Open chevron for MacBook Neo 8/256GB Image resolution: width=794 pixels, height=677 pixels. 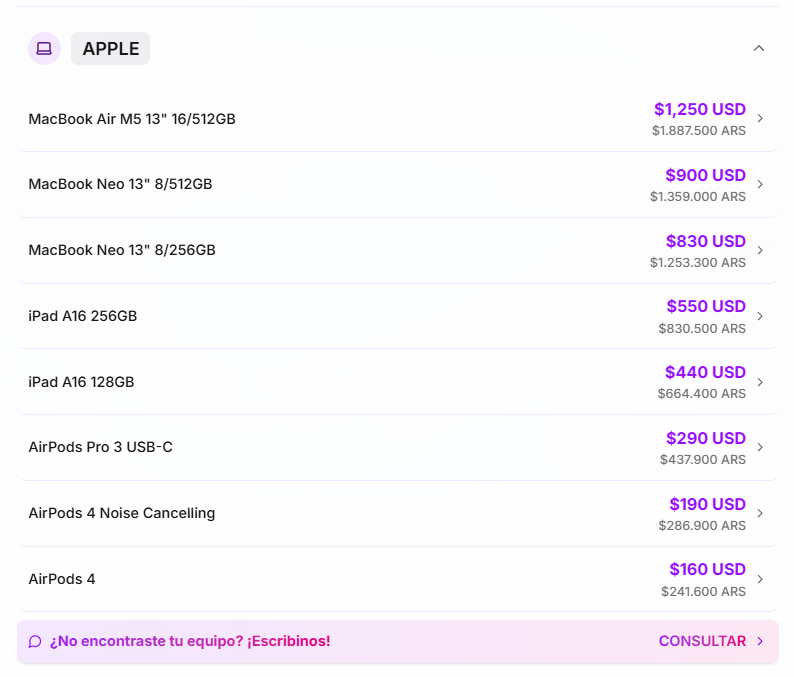tap(760, 250)
